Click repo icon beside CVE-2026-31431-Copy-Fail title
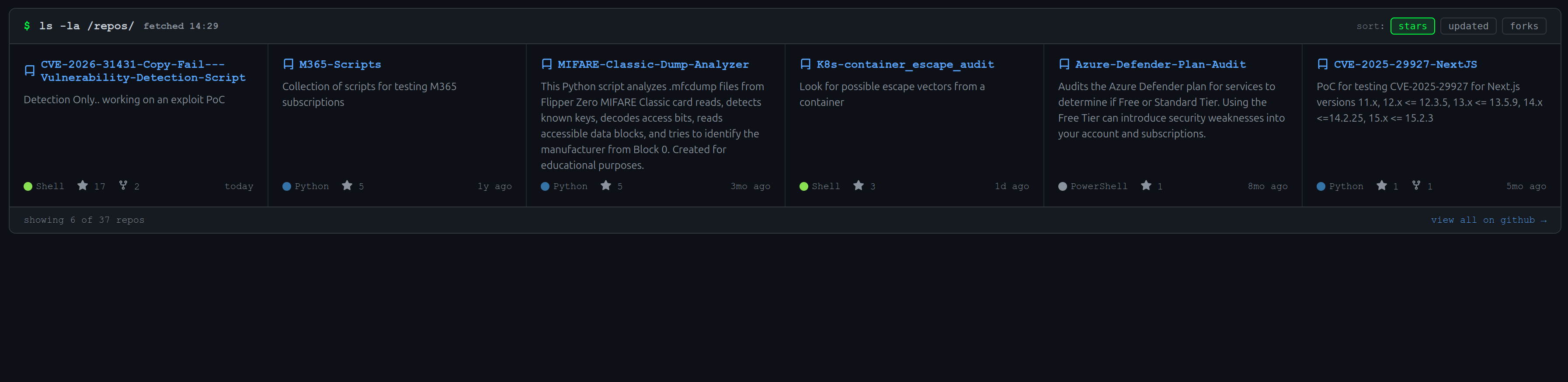The width and height of the screenshot is (1568, 382). pyautogui.click(x=29, y=71)
